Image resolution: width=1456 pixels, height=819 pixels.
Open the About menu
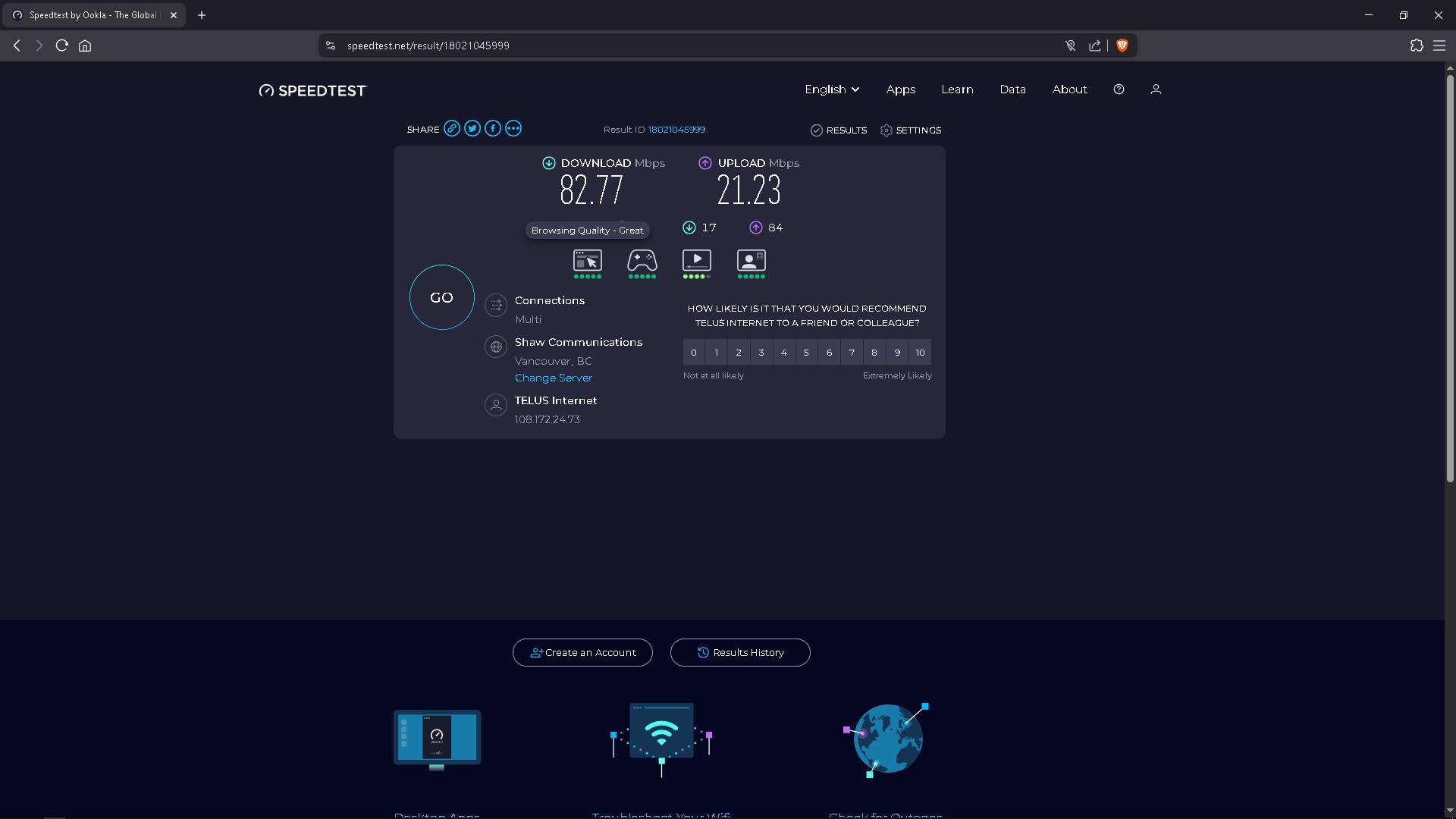click(1069, 89)
